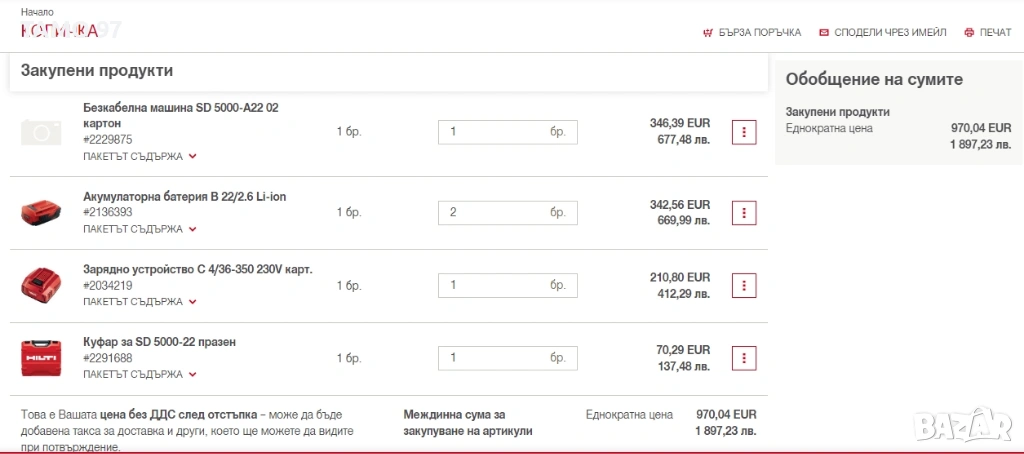Open the Акумулаторна батерия B 22/2.6 product link
The image size is (1024, 454).
[x=185, y=196]
